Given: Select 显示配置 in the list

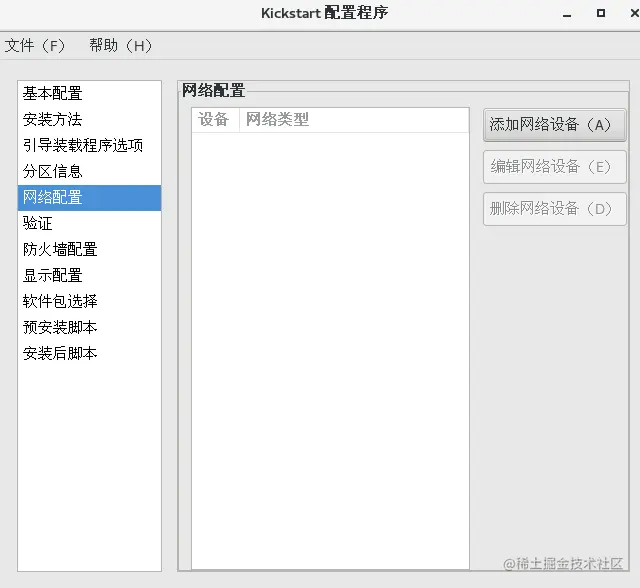Looking at the screenshot, I should [x=89, y=276].
